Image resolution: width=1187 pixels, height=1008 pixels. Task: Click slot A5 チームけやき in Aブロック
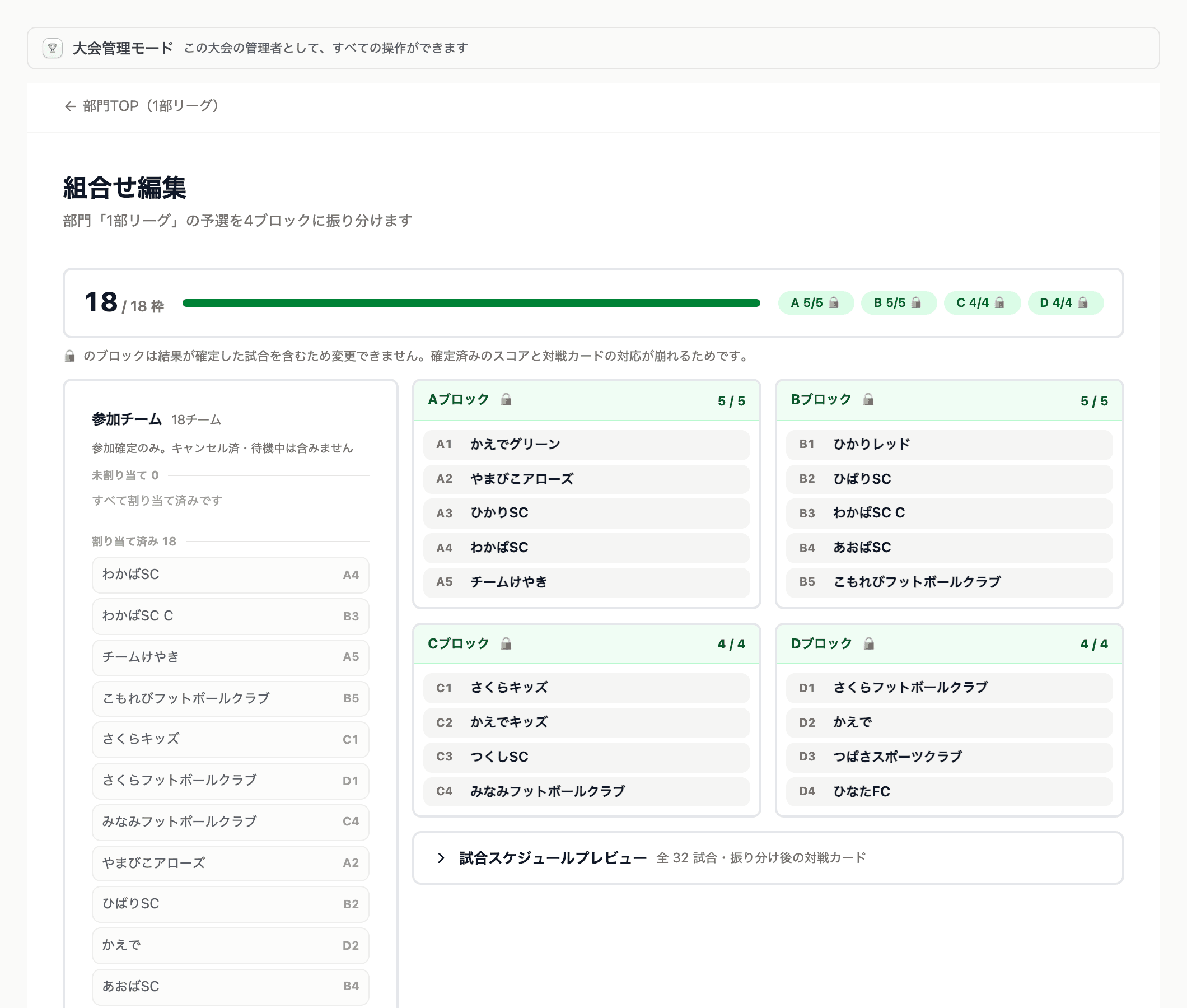click(x=586, y=582)
